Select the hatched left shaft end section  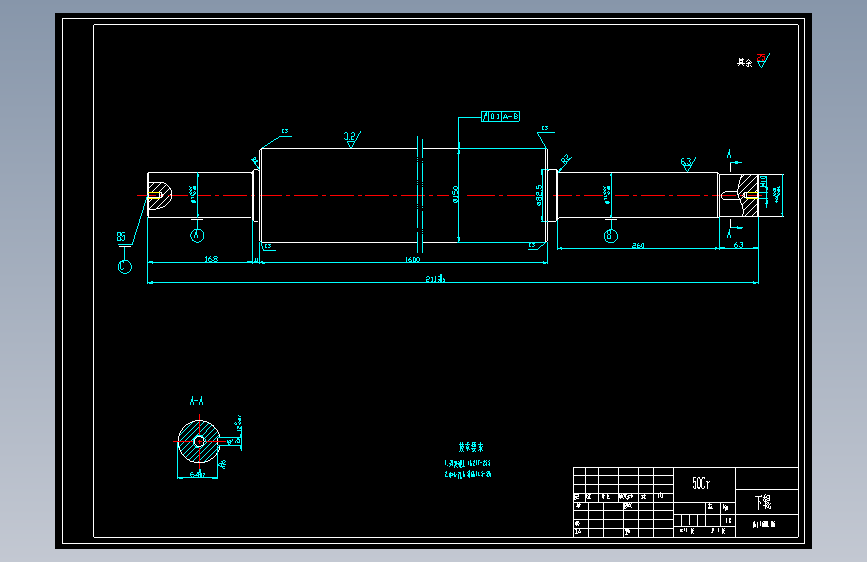[160, 195]
